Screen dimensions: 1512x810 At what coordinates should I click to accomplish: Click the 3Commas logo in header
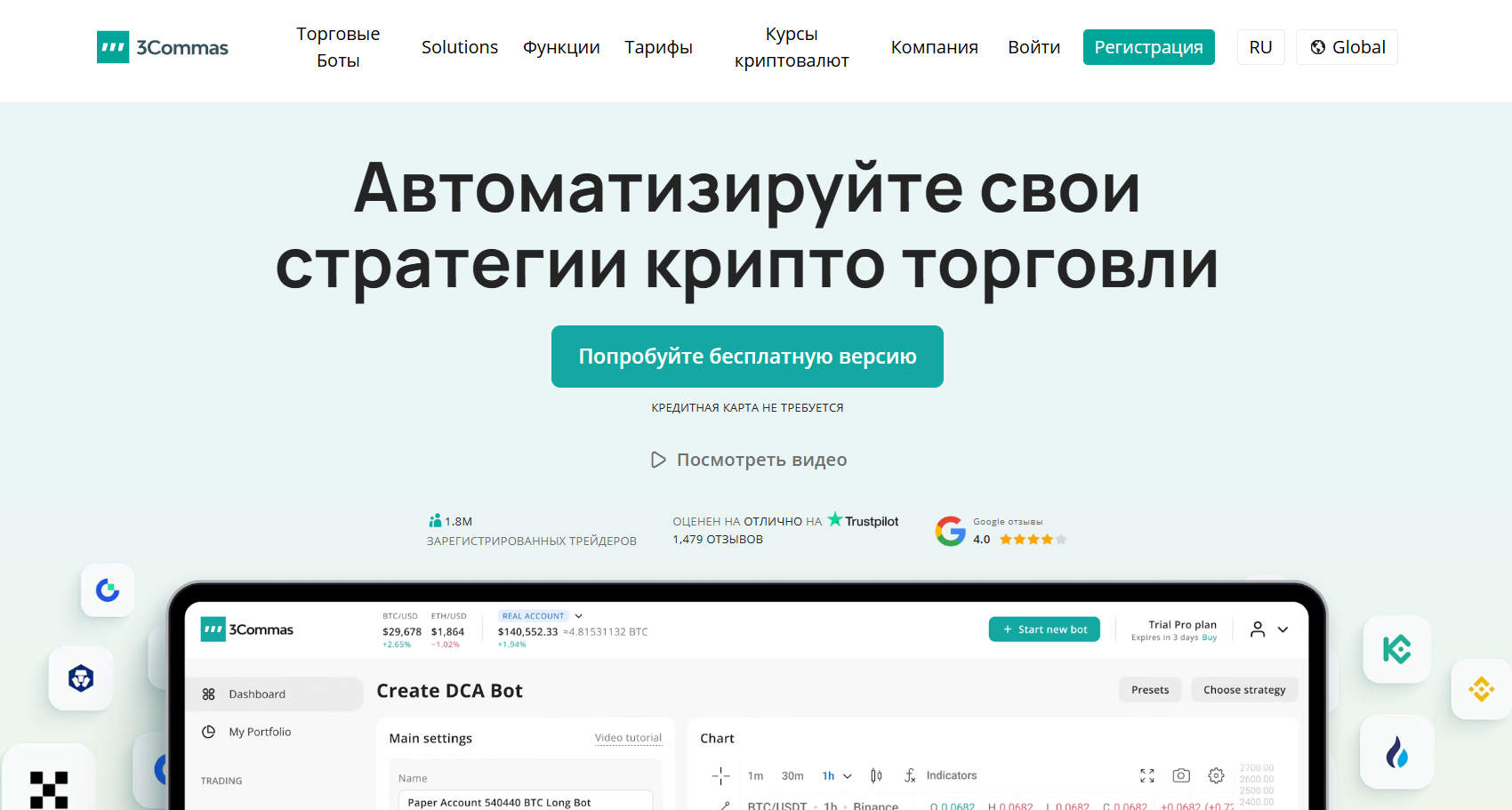(163, 47)
